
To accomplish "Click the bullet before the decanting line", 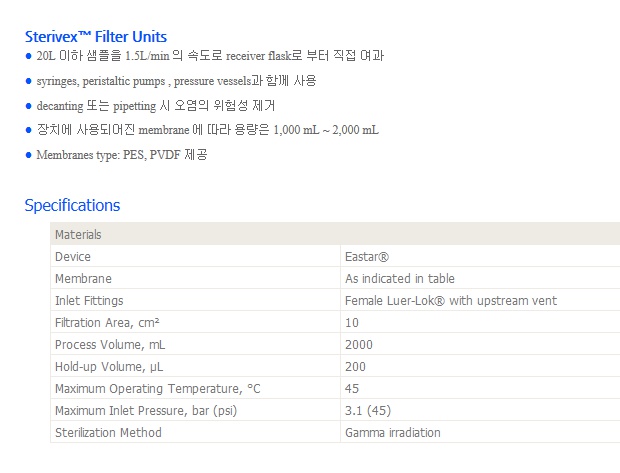I will click(28, 105).
